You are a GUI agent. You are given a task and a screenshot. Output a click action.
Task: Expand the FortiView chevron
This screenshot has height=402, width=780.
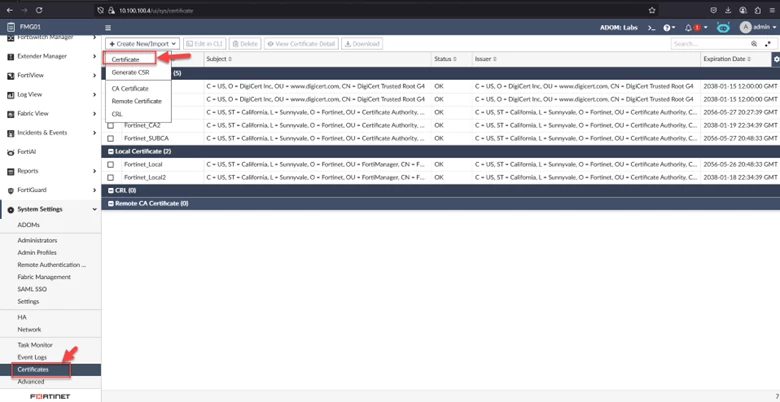(95, 76)
